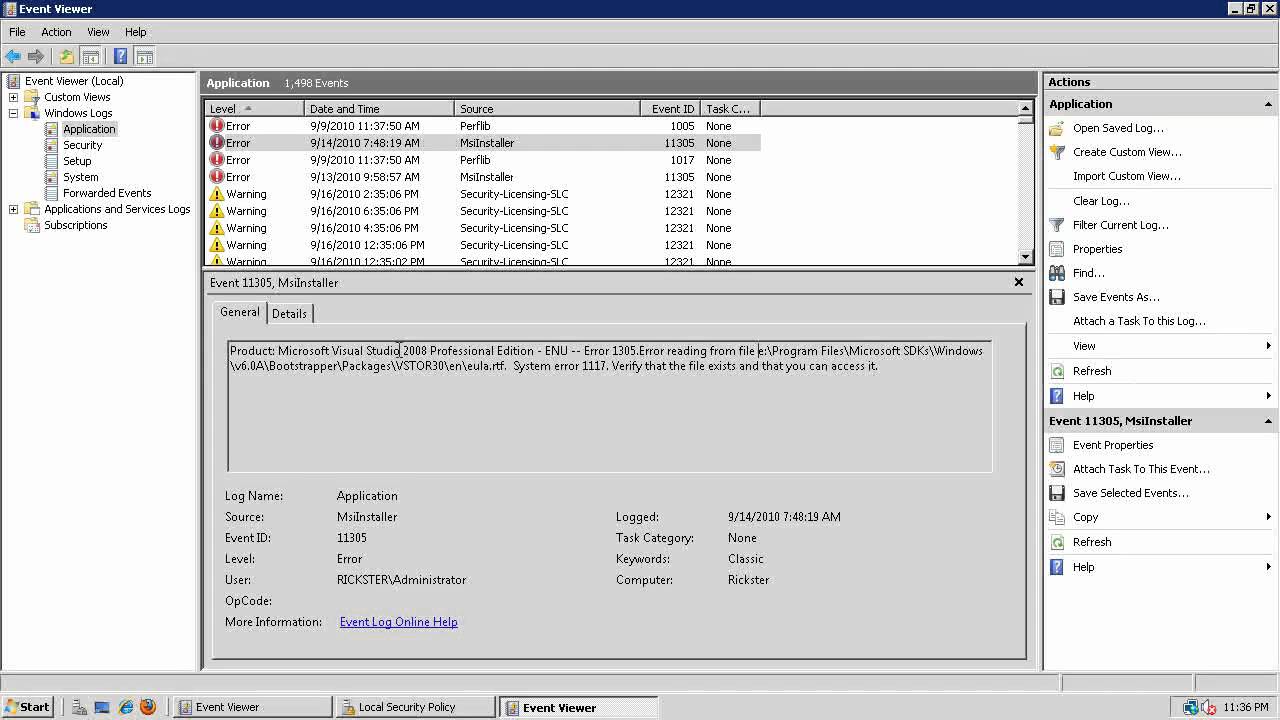Click the Refresh icon under Event 11305 section
The height and width of the screenshot is (720, 1280).
pyautogui.click(x=1057, y=542)
